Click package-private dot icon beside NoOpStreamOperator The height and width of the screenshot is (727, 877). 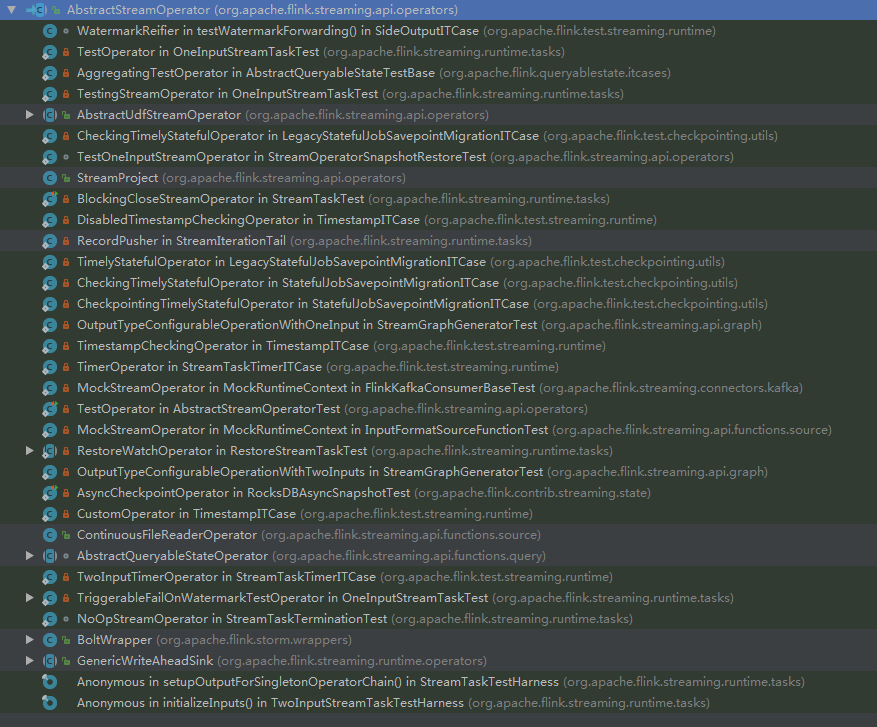tap(66, 619)
